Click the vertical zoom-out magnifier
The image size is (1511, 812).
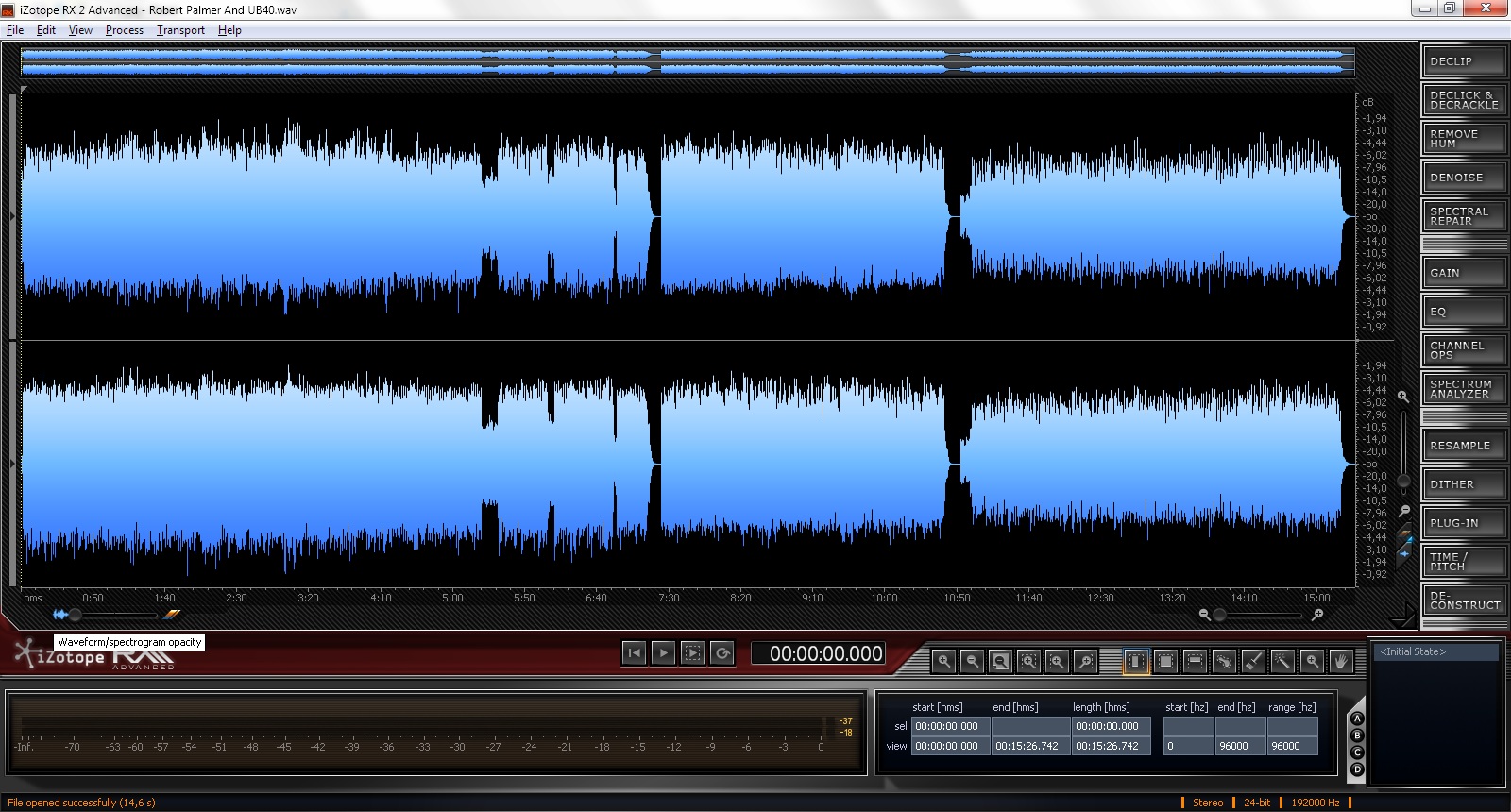tap(1404, 511)
